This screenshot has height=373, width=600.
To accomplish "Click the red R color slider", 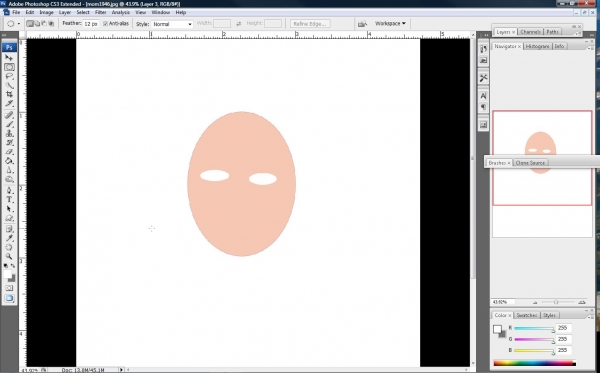I will [x=534, y=328].
